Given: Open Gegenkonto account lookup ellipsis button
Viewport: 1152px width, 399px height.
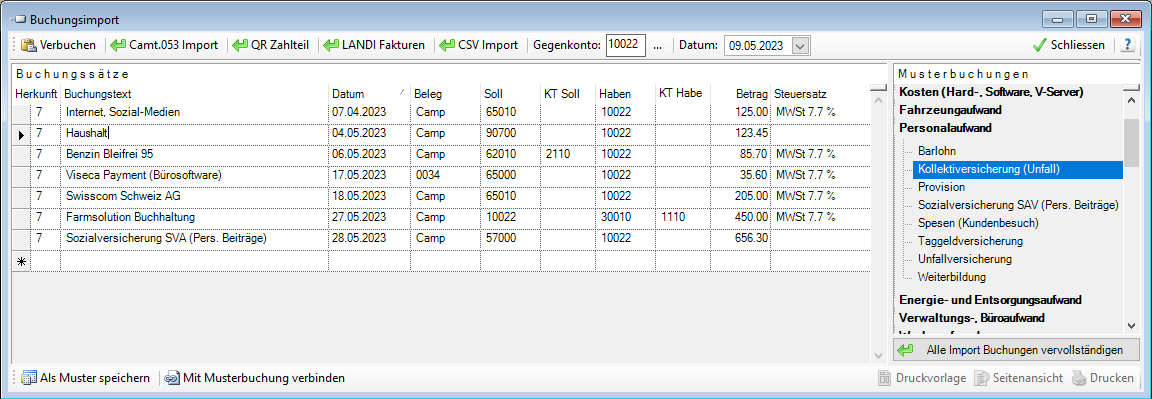Looking at the screenshot, I should 658,45.
